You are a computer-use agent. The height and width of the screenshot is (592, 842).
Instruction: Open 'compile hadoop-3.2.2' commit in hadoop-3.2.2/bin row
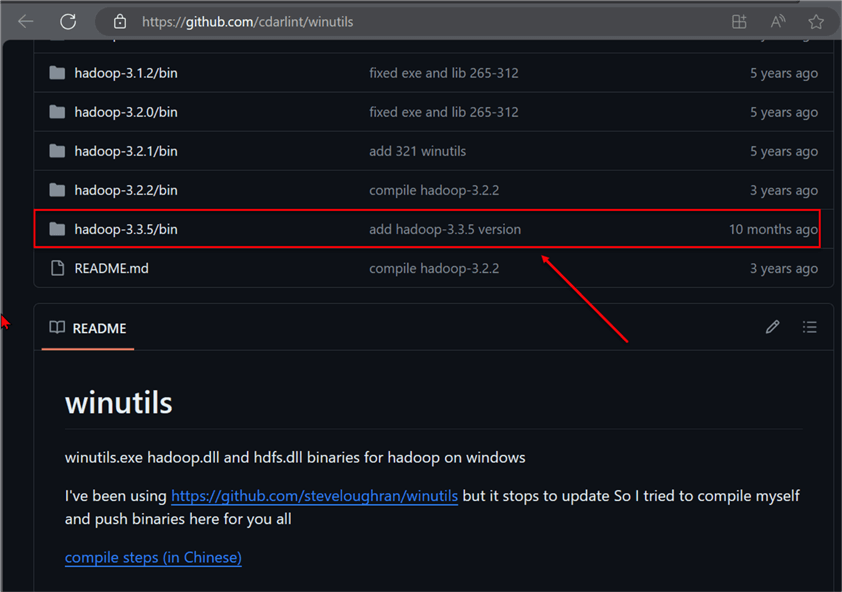tap(434, 191)
